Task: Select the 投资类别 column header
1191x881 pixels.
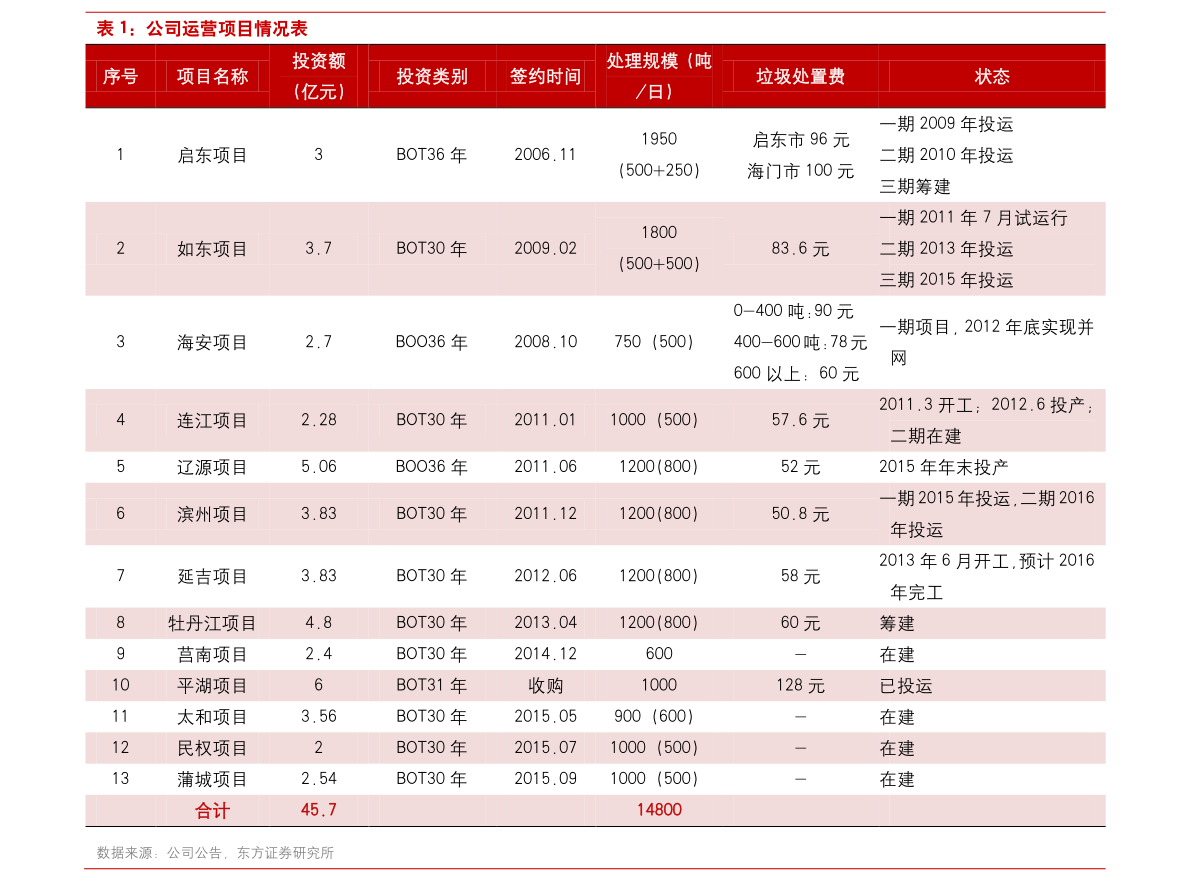Action: [x=431, y=76]
